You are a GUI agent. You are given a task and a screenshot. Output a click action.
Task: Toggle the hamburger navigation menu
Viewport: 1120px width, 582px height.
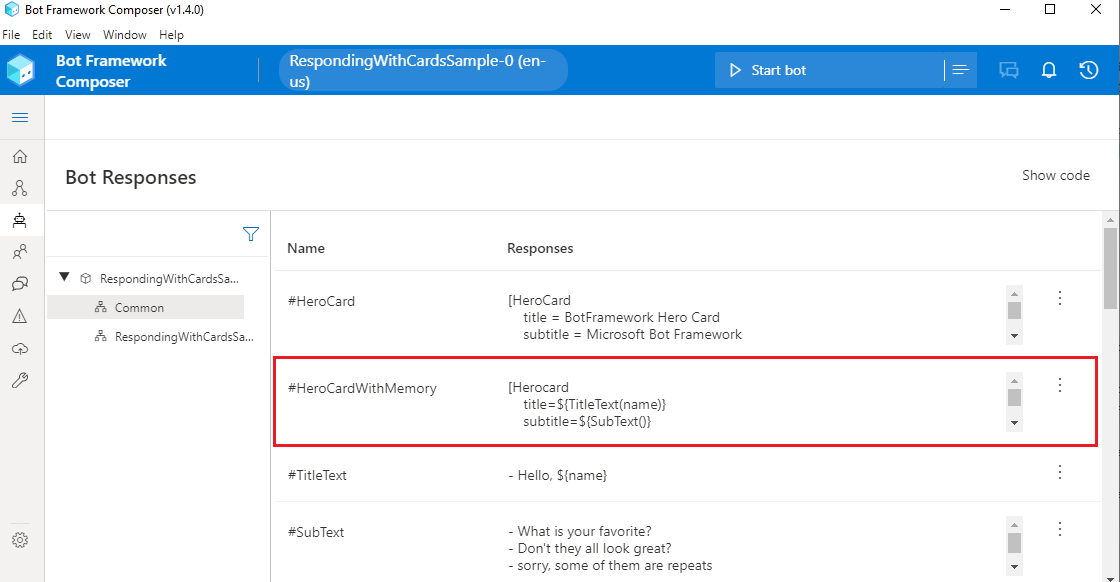pyautogui.click(x=20, y=117)
